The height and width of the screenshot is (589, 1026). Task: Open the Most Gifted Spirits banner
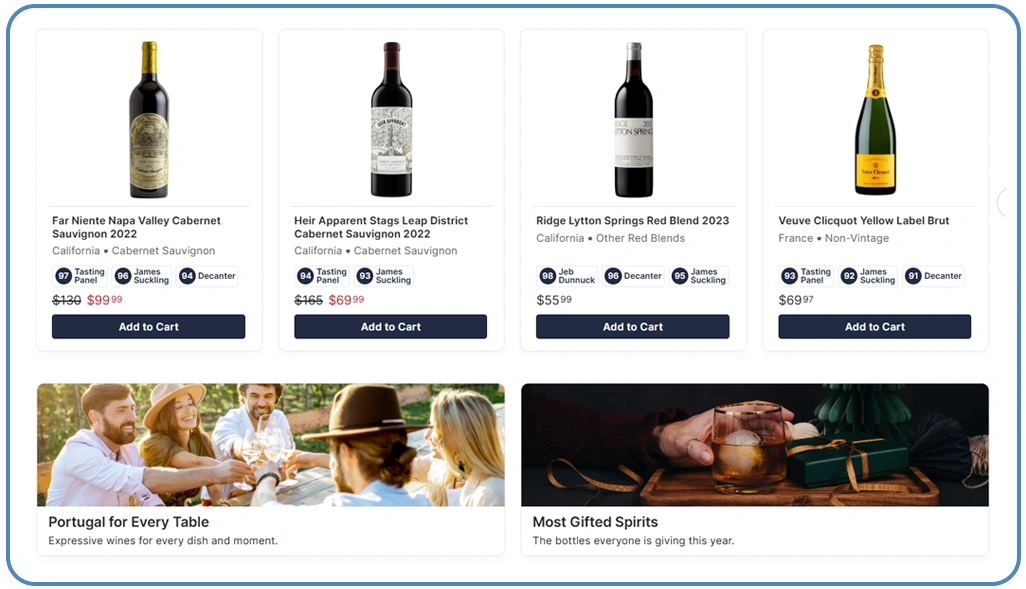754,469
